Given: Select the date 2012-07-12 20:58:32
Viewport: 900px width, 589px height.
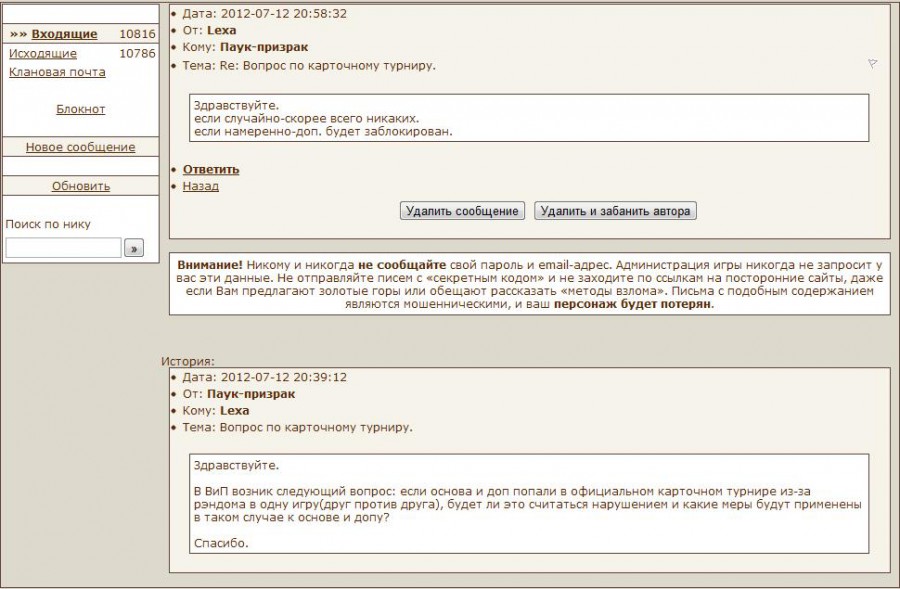Looking at the screenshot, I should click(x=284, y=14).
